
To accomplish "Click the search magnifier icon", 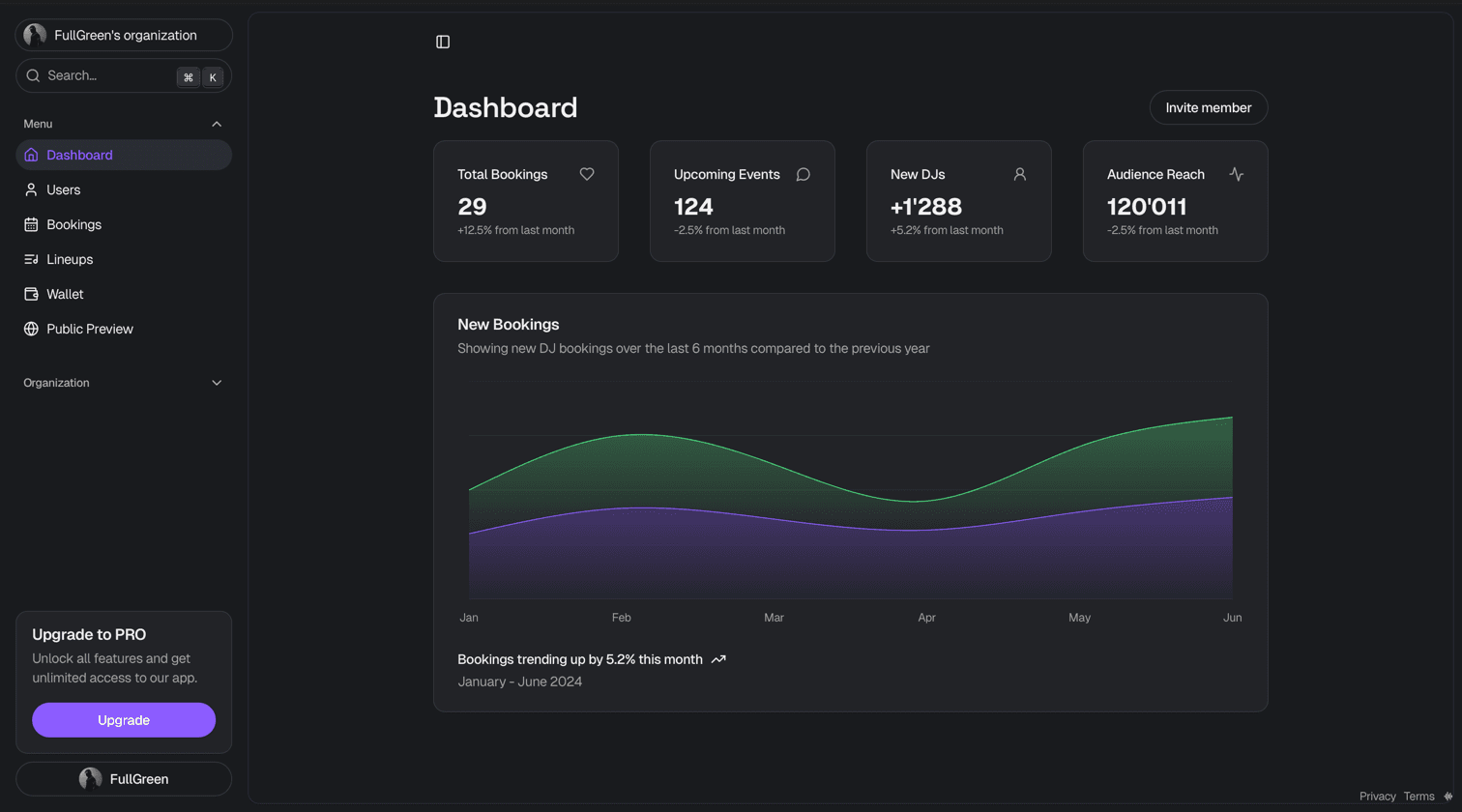I will (33, 75).
